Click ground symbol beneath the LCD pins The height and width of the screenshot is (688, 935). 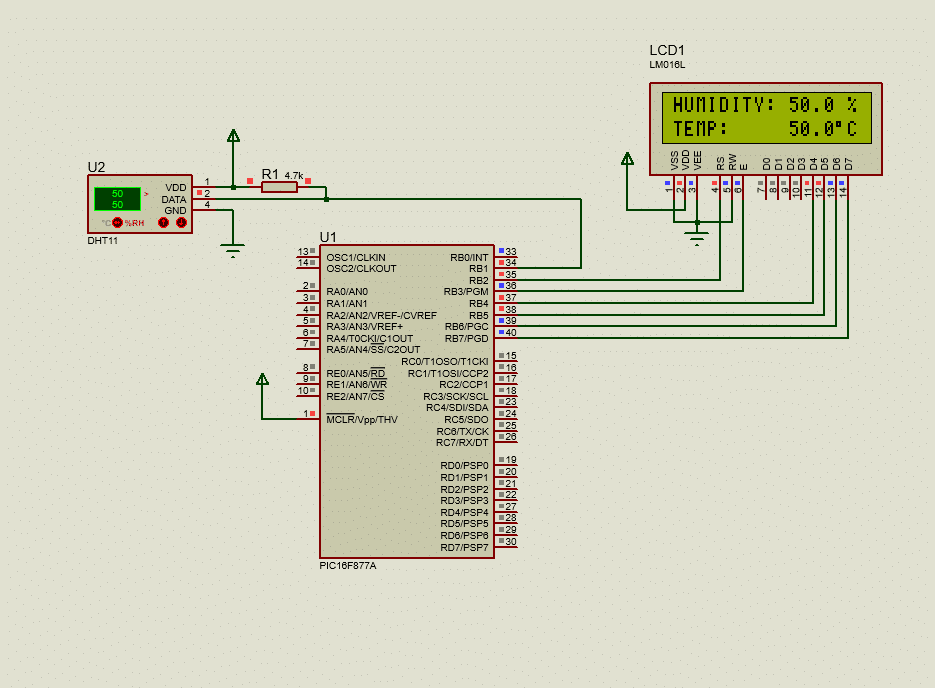point(697,239)
